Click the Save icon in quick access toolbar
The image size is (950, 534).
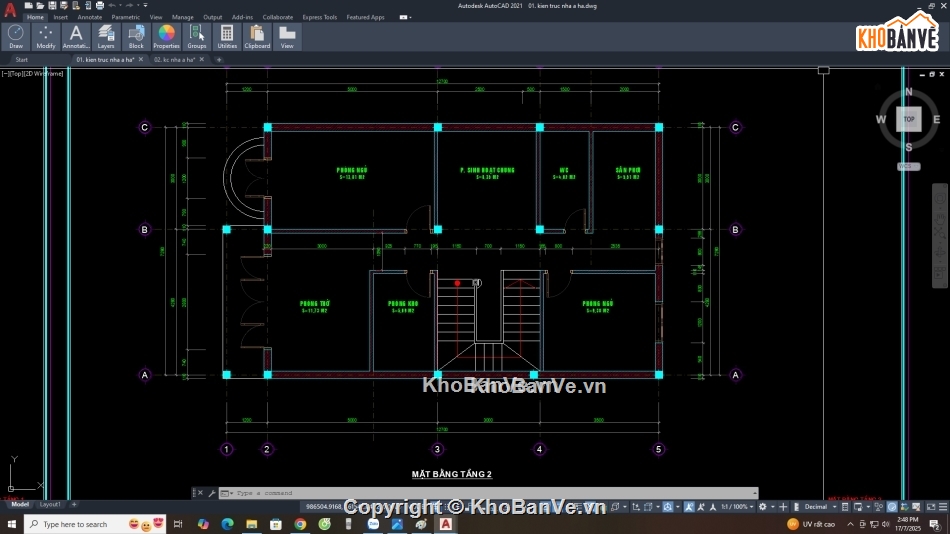point(52,5)
